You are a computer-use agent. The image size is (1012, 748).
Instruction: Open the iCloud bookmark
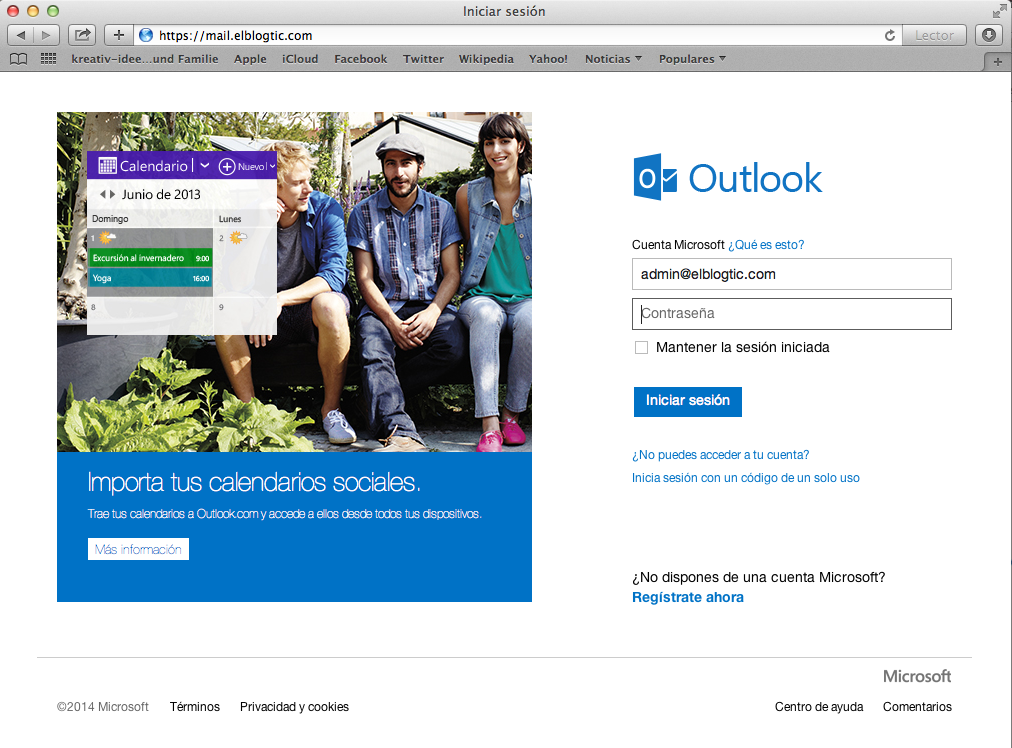coord(300,59)
